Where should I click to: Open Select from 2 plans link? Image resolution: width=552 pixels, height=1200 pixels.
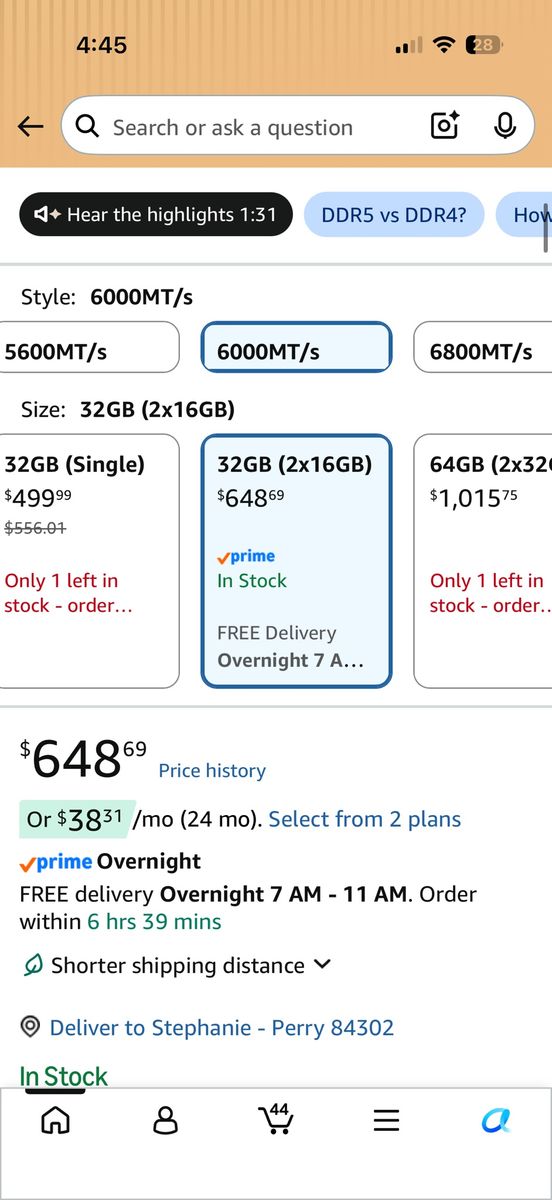(x=365, y=819)
